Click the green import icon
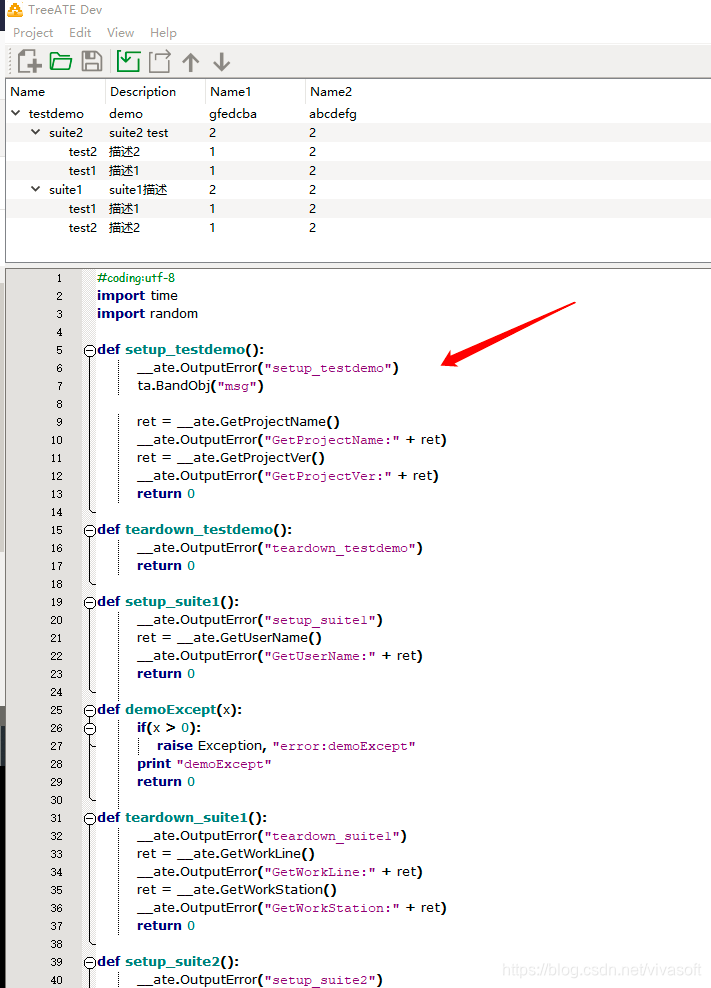The image size is (711, 988). [128, 61]
